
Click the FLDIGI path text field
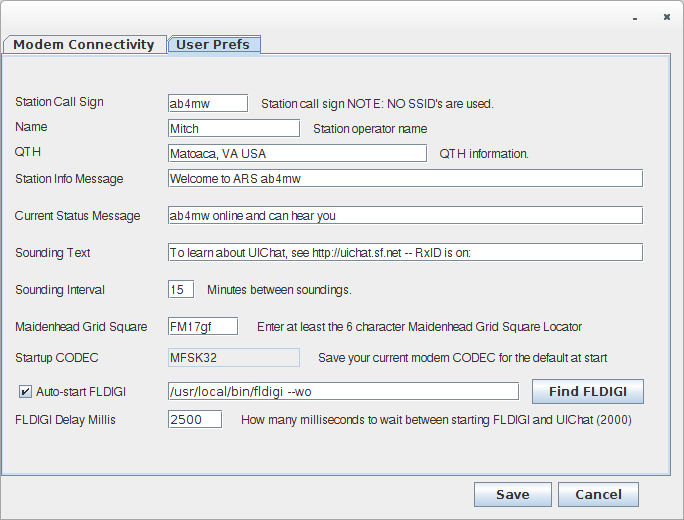click(x=343, y=391)
